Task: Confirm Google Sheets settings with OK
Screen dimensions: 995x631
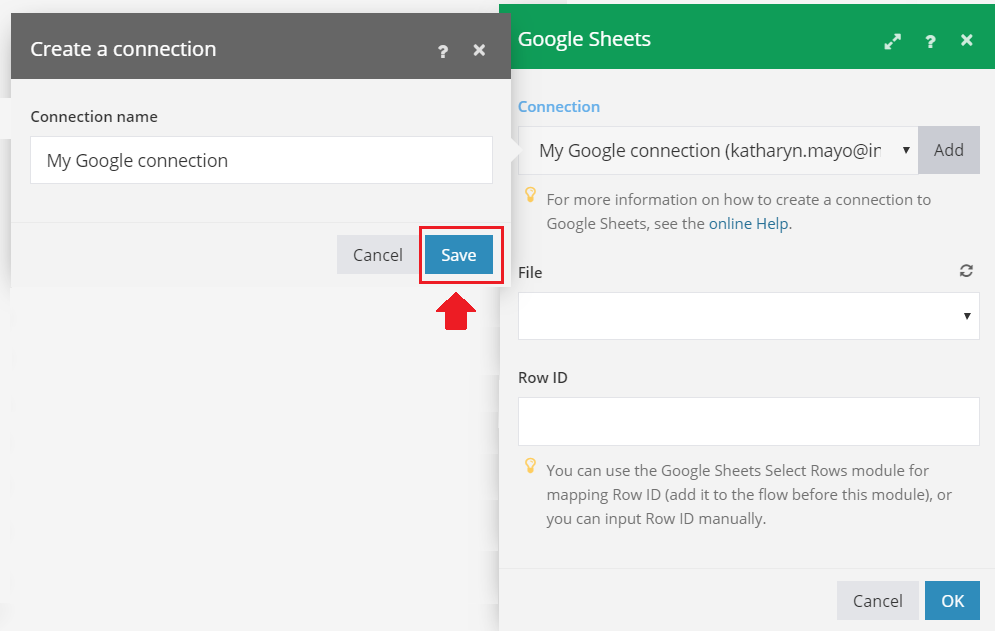Action: [952, 601]
